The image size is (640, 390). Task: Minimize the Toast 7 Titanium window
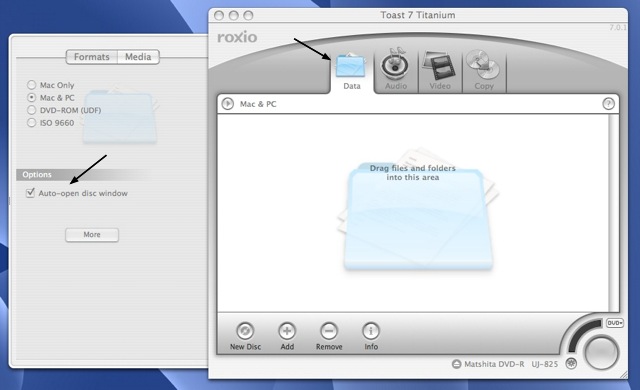tap(233, 16)
